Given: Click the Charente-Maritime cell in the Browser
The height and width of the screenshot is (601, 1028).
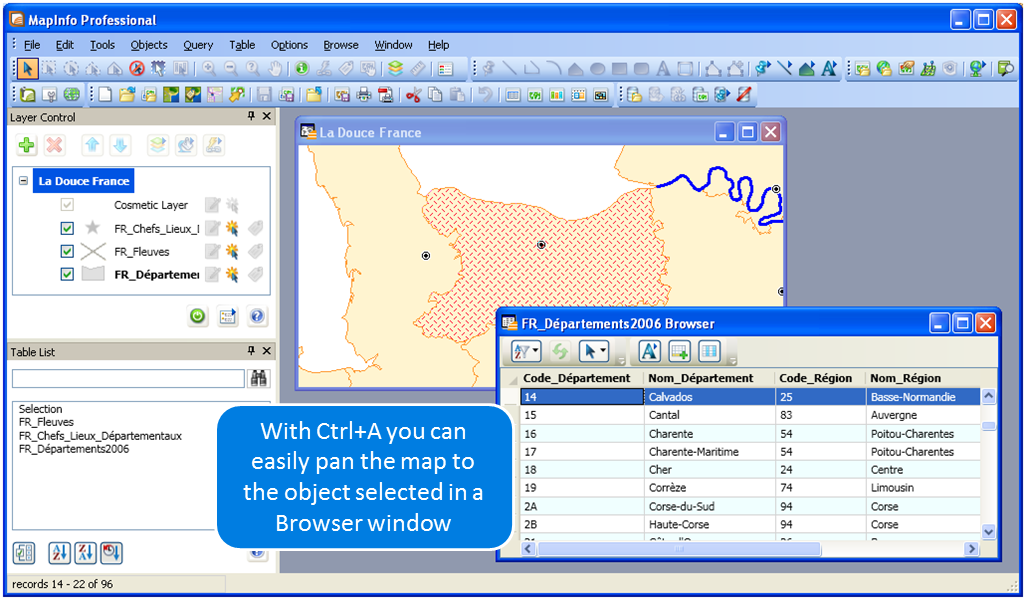Looking at the screenshot, I should [710, 452].
